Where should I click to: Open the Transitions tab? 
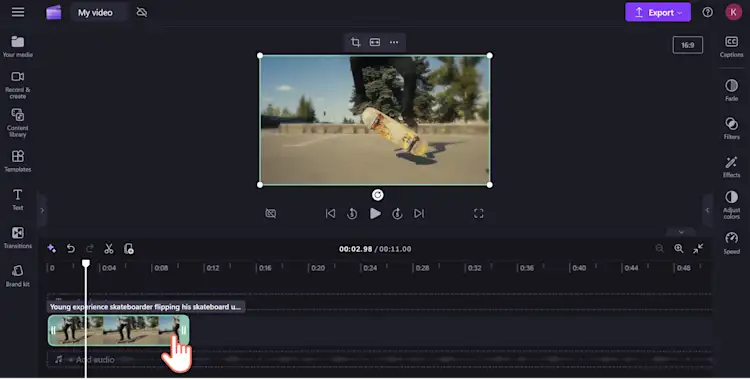(x=18, y=237)
